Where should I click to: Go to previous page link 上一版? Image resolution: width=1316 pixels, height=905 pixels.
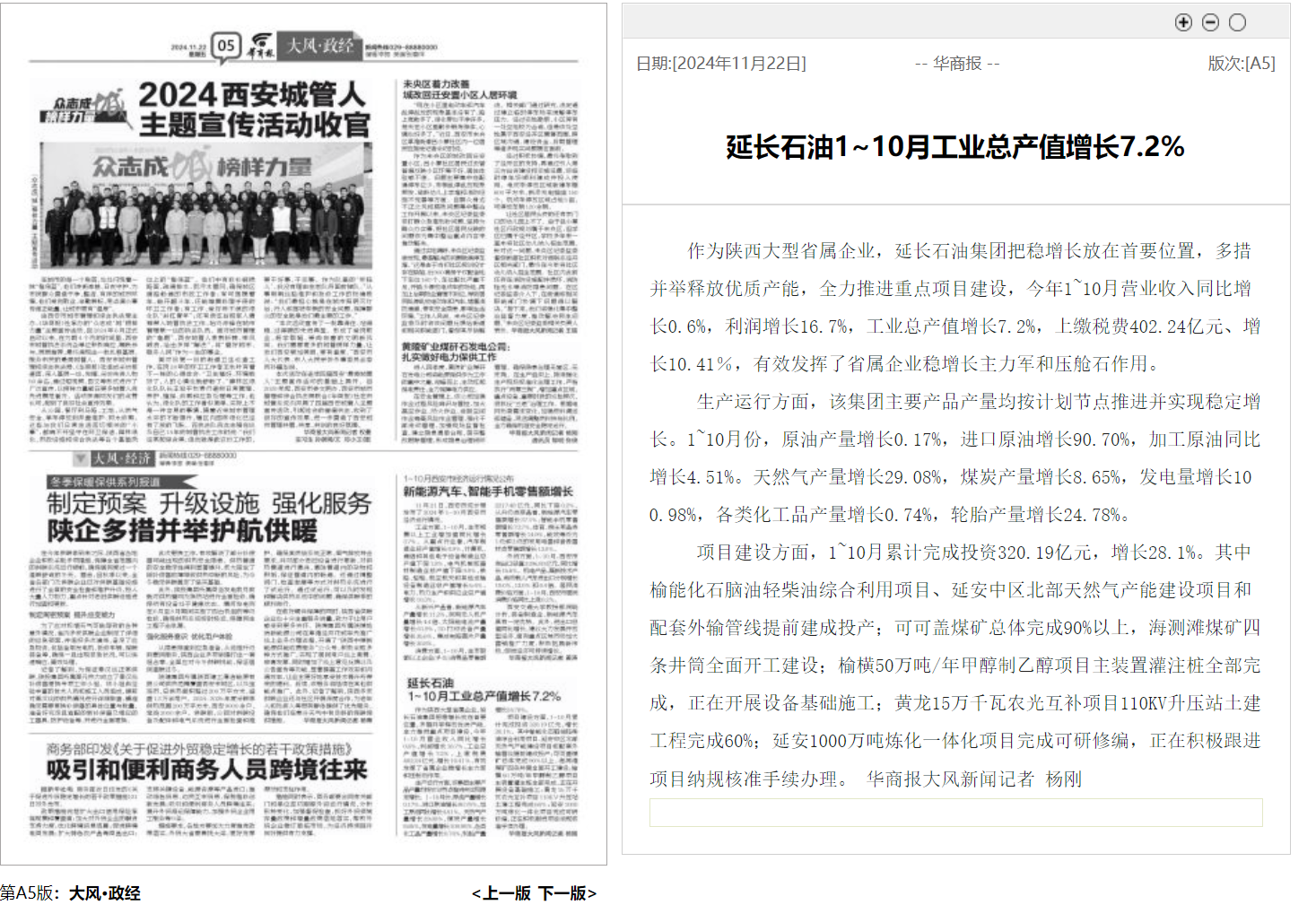point(501,893)
